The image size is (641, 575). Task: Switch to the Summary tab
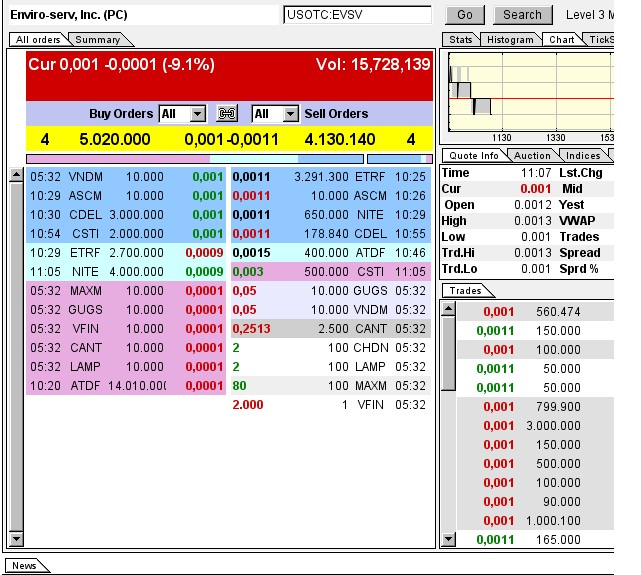coord(98,40)
